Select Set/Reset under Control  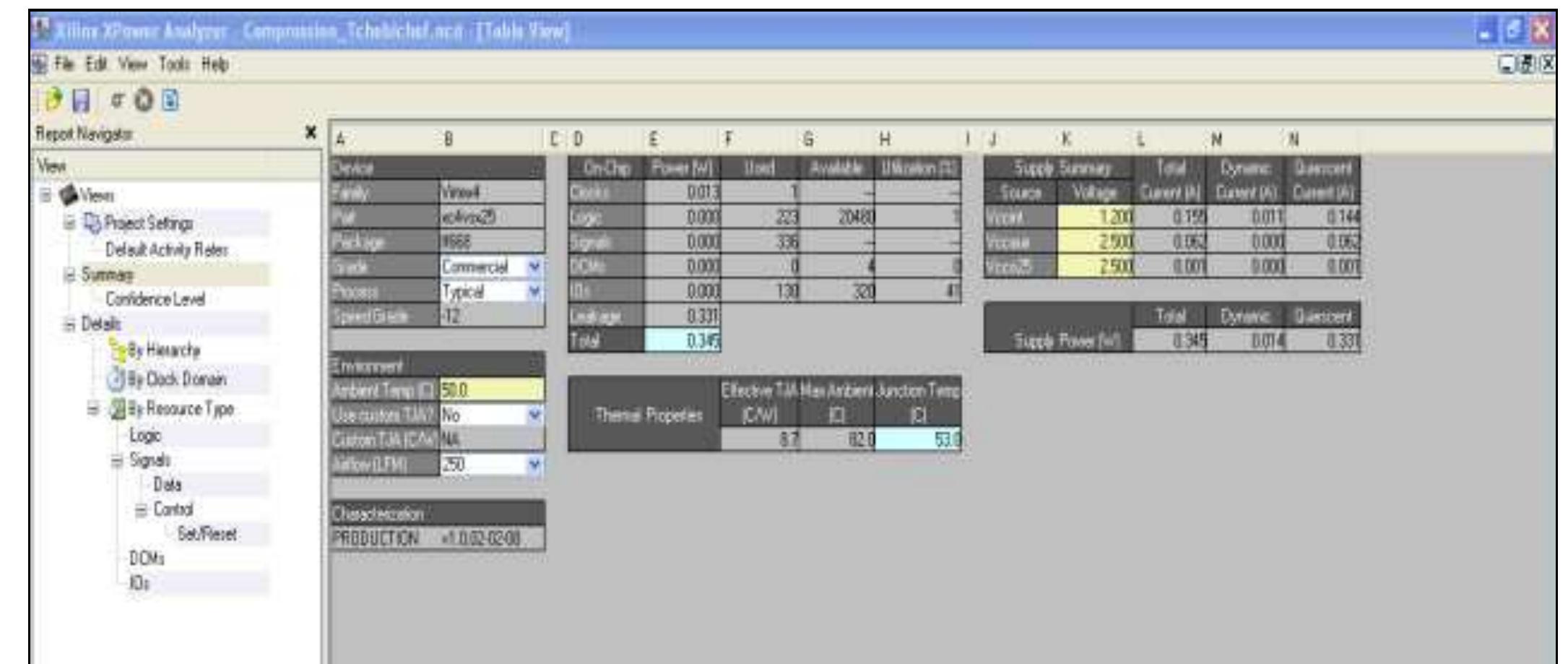click(207, 534)
